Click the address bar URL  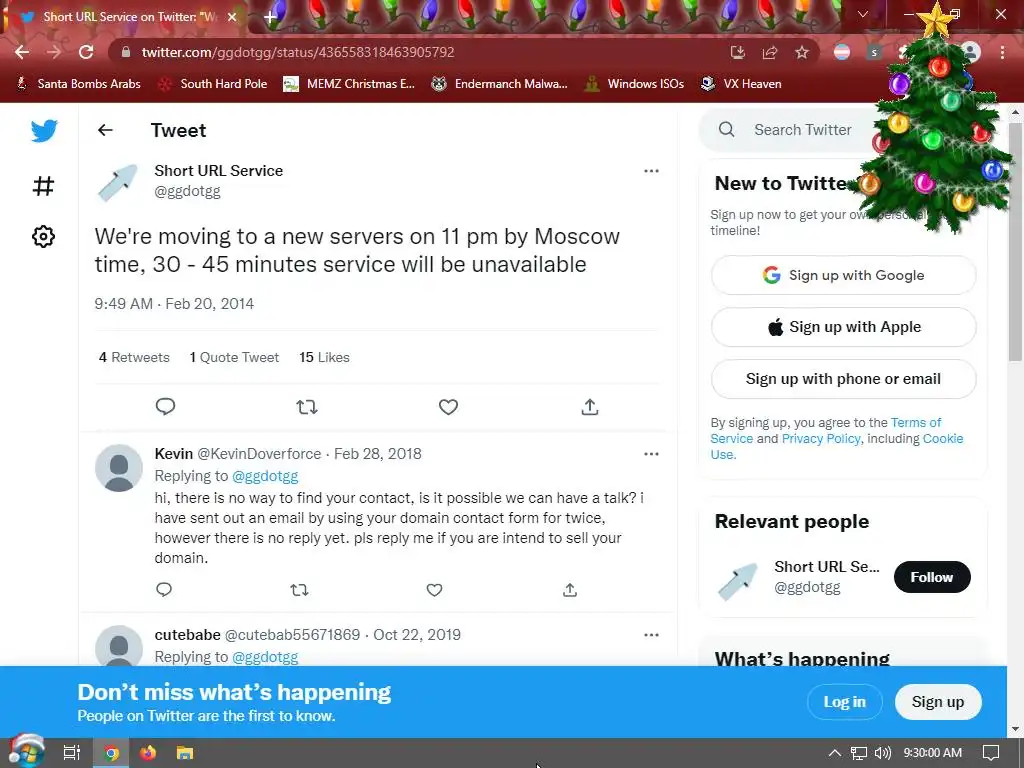tap(298, 52)
